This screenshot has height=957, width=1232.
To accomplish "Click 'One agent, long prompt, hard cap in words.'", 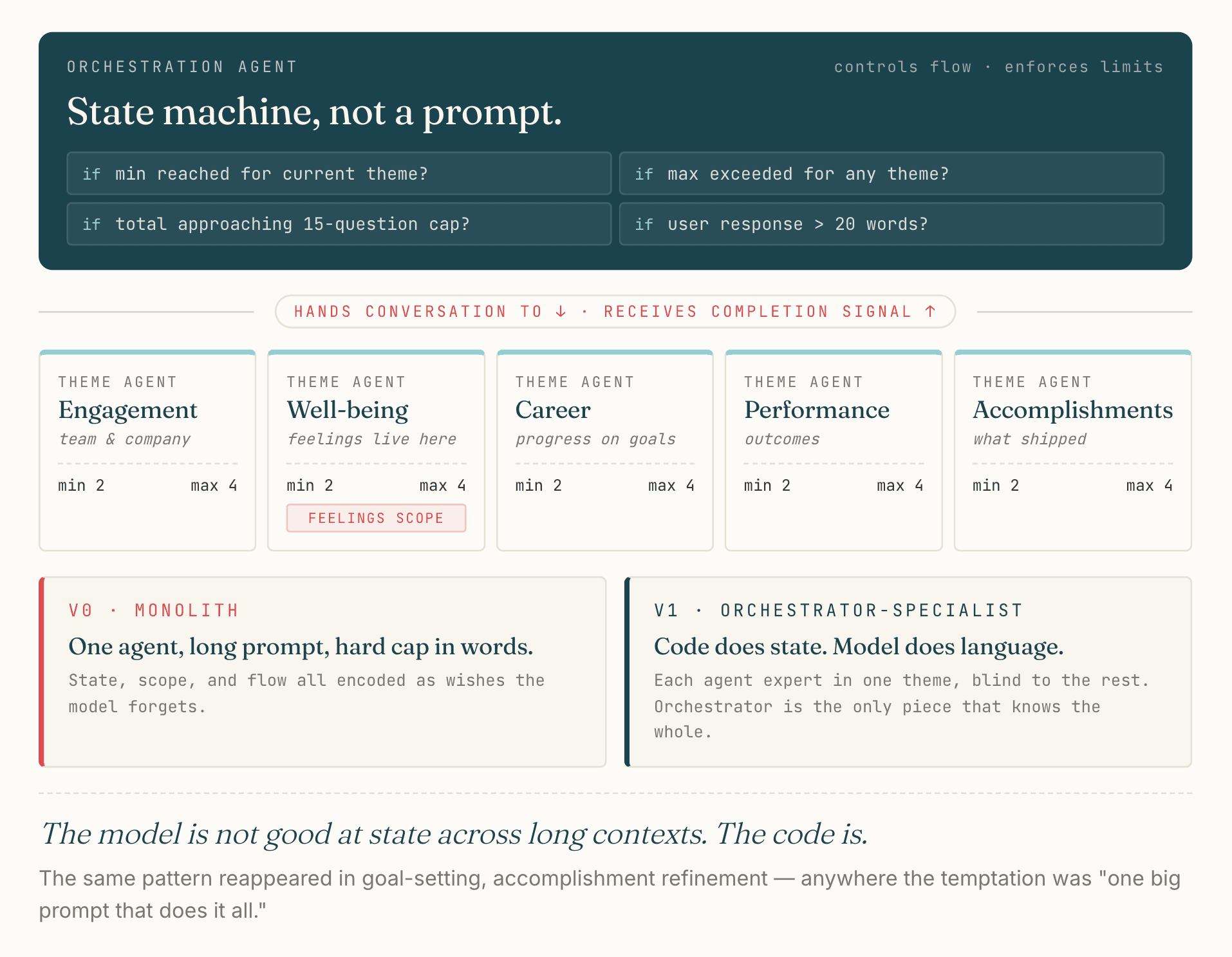I will coord(301,647).
